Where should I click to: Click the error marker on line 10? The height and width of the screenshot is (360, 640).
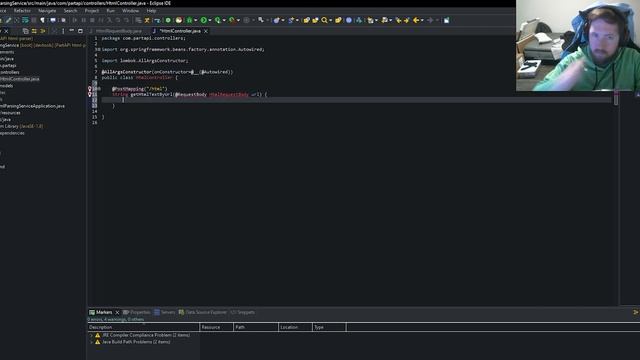[x=90, y=89]
